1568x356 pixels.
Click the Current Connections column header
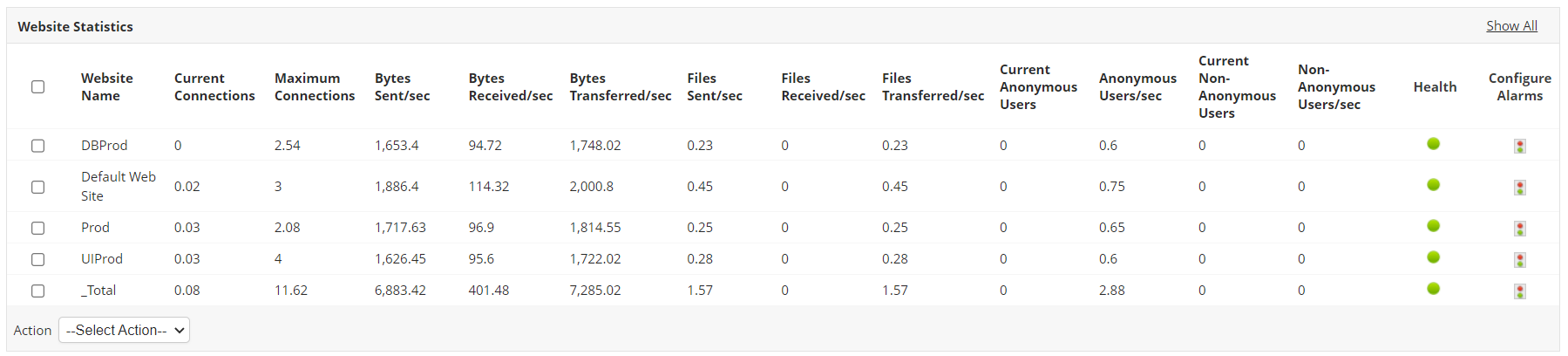point(214,87)
